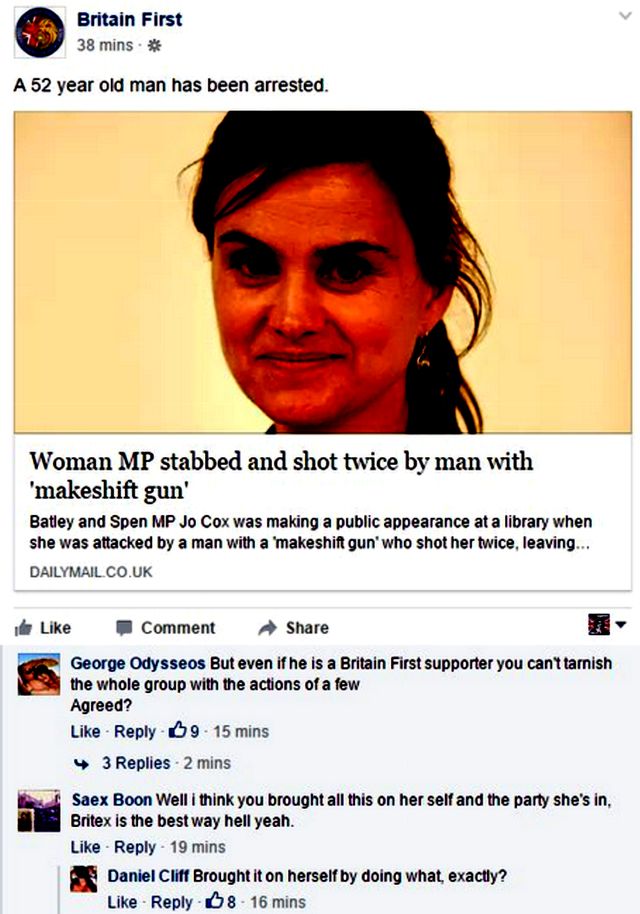This screenshot has height=914, width=640.
Task: Reply to Daniel Cliff's comment
Action: (171, 902)
